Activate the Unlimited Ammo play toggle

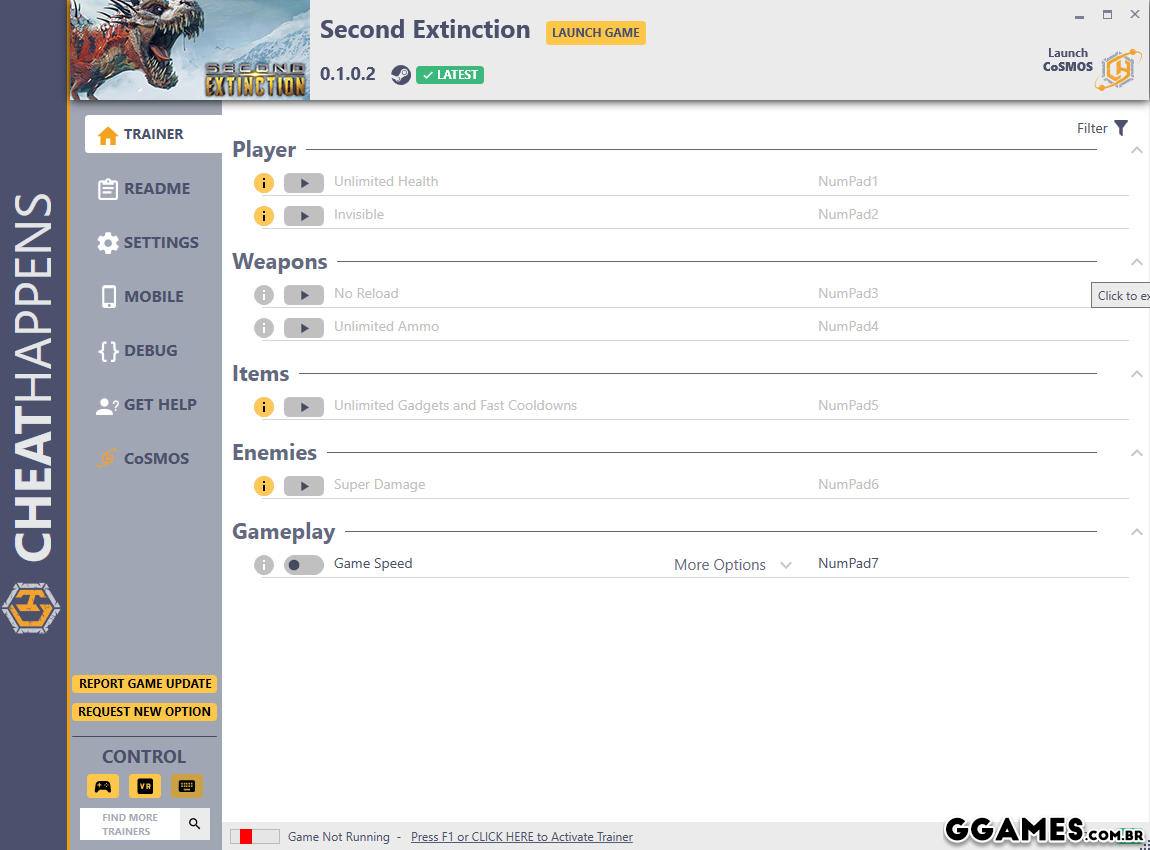point(303,328)
